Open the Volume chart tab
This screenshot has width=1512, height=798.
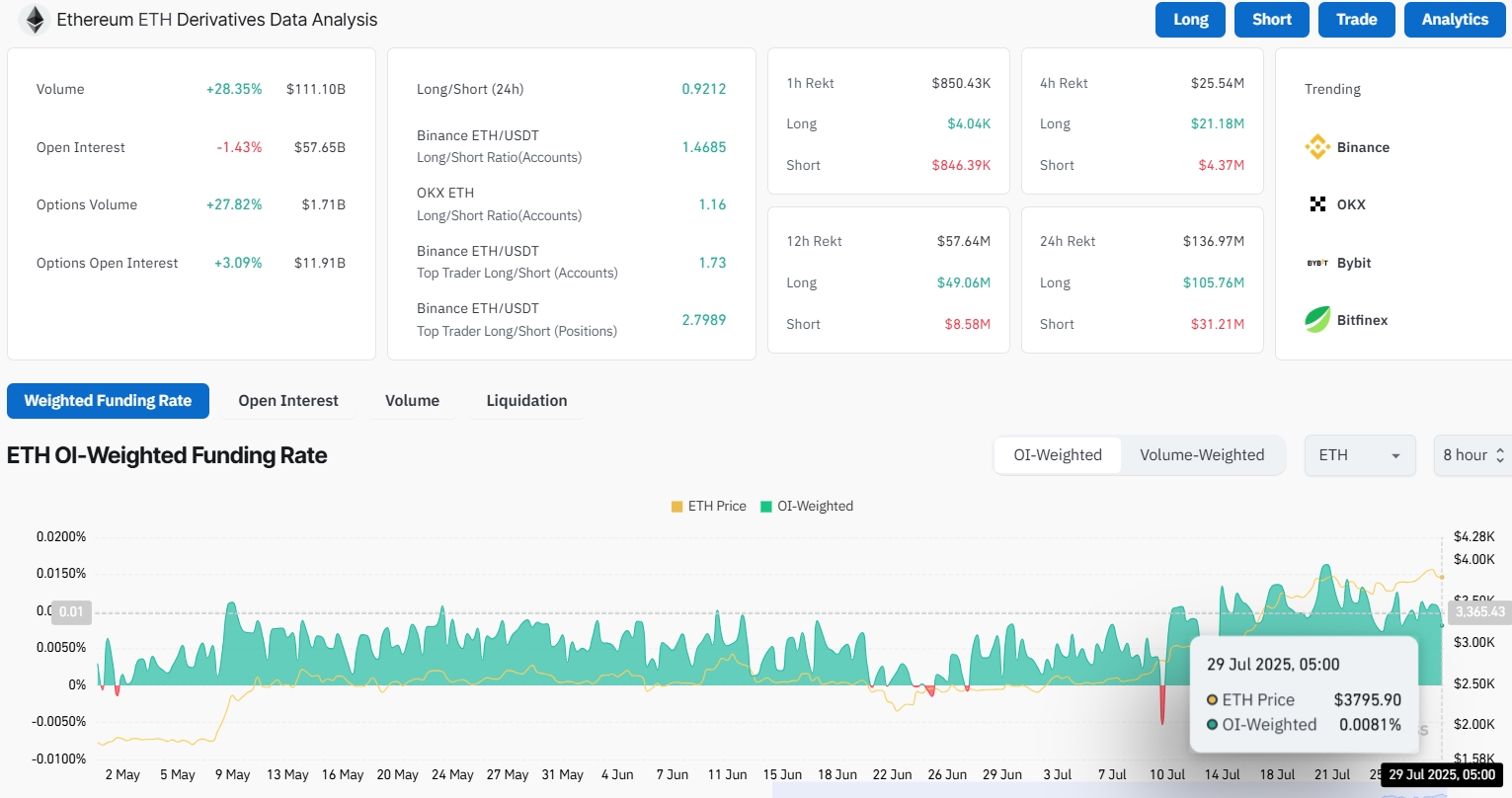pyautogui.click(x=412, y=401)
